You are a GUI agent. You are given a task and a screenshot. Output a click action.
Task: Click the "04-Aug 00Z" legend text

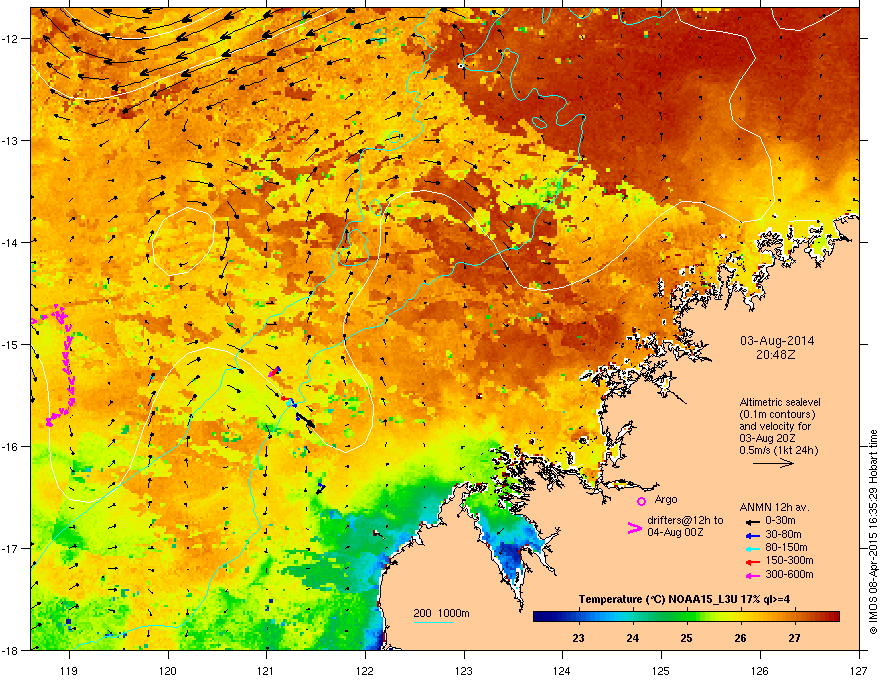click(x=675, y=532)
